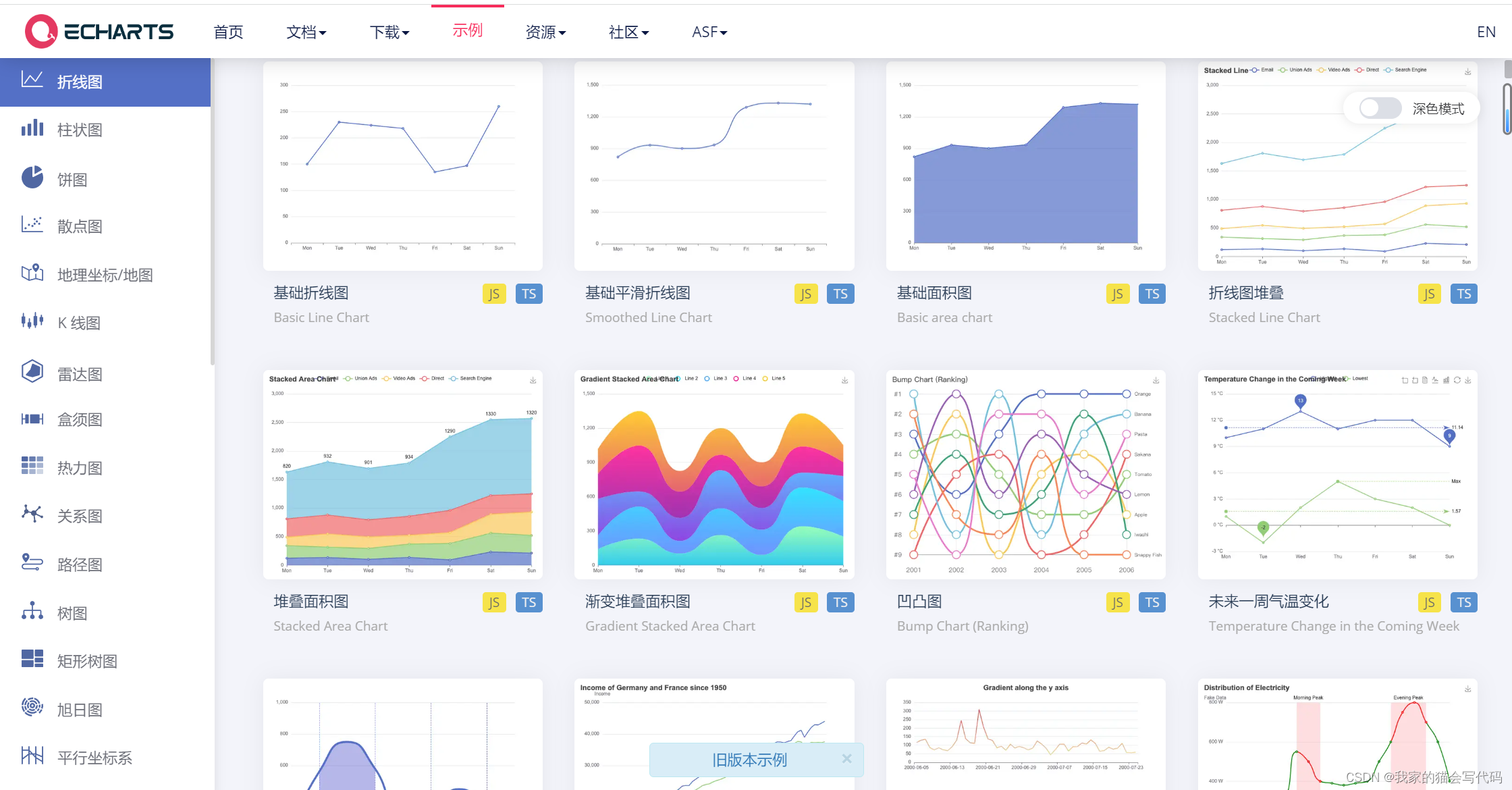
Task: Expand the 文档 dropdown menu
Action: click(306, 32)
